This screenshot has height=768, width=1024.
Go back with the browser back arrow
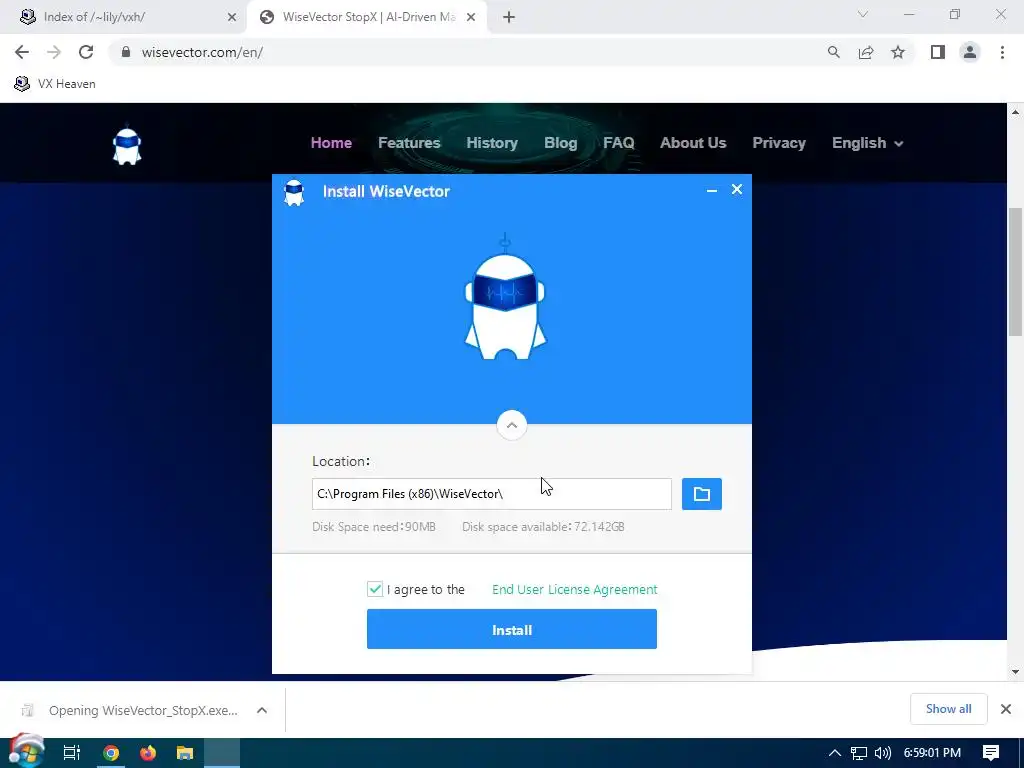pos(22,52)
